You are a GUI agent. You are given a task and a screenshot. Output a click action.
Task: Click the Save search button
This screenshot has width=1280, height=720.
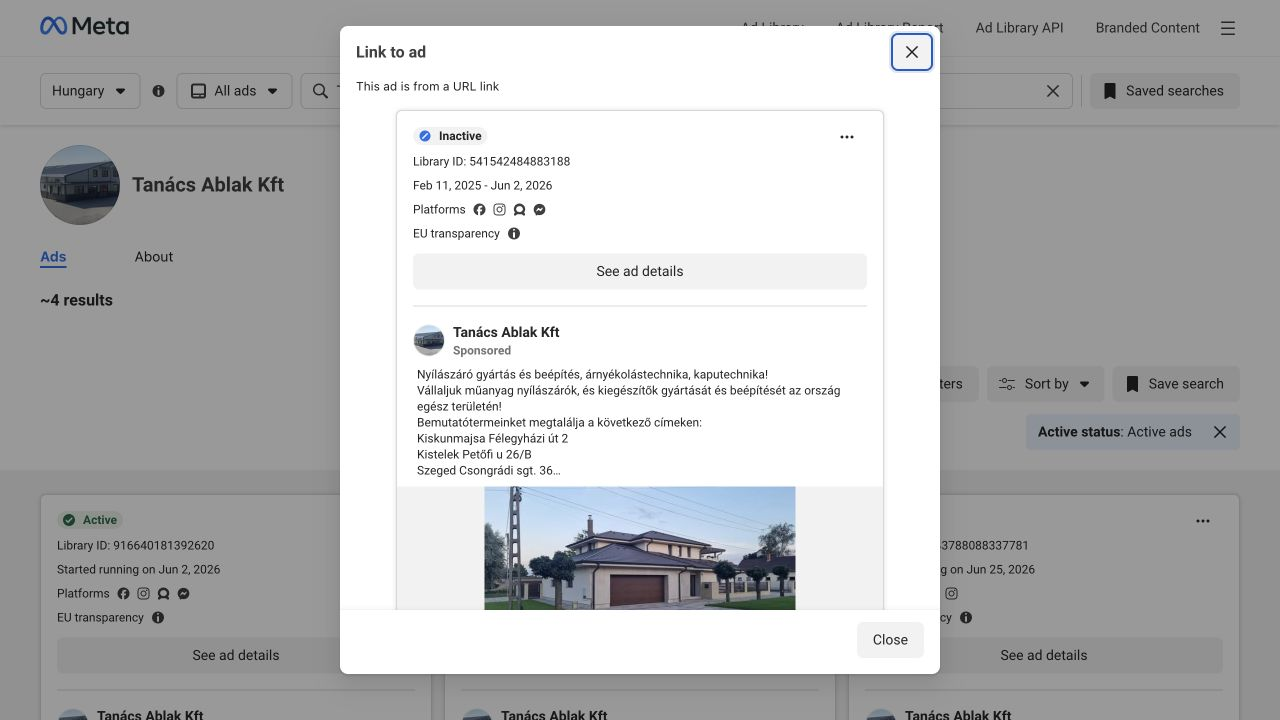tap(1176, 384)
